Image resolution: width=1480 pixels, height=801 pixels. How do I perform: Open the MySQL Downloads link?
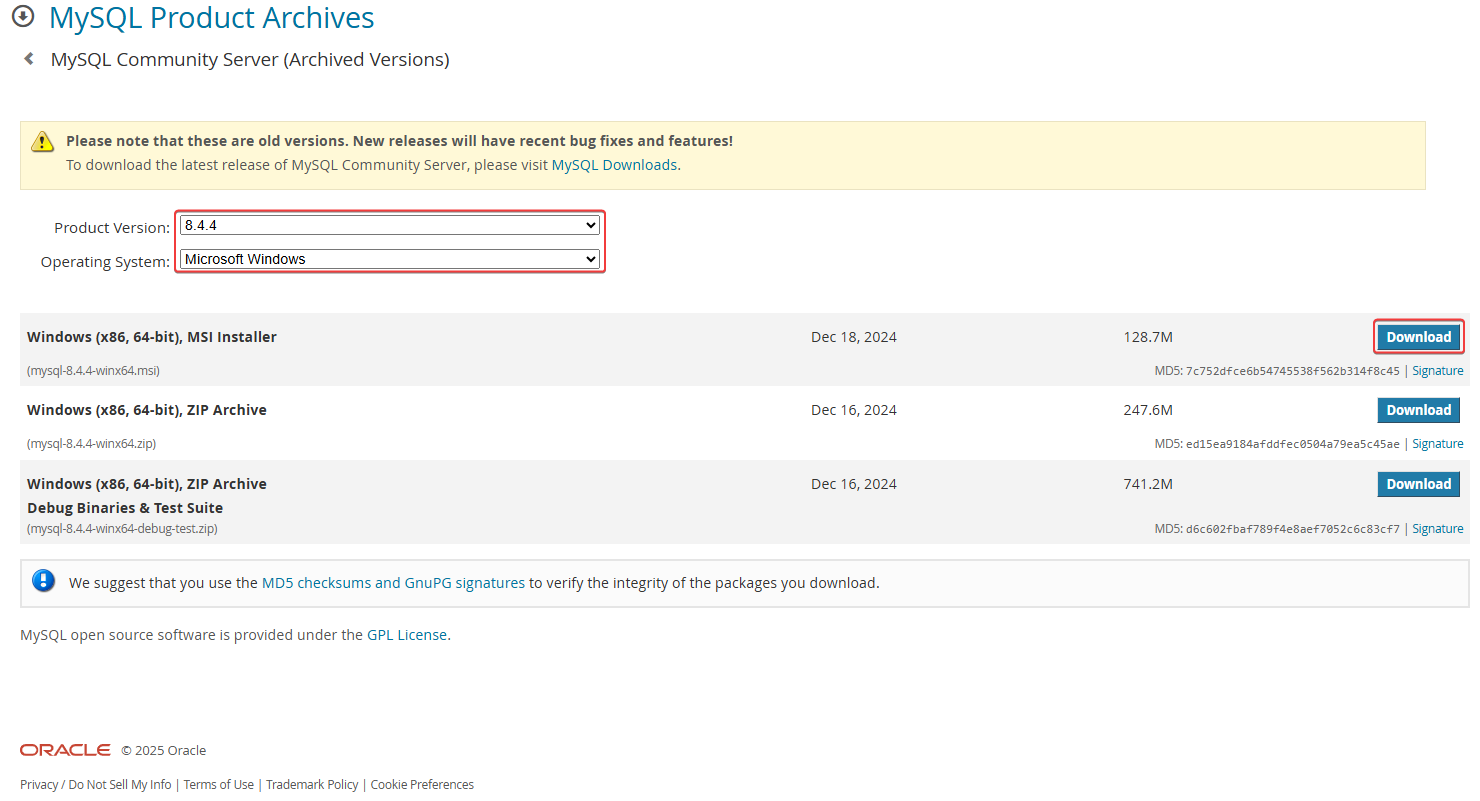pyautogui.click(x=614, y=165)
